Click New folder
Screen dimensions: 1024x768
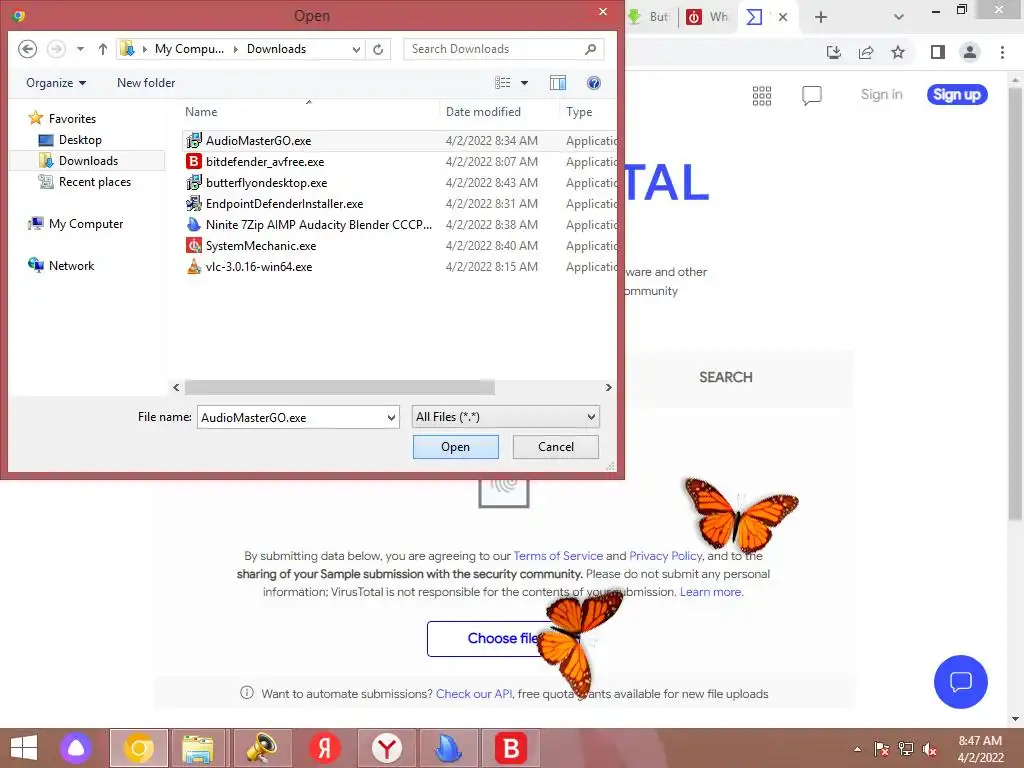(x=146, y=83)
